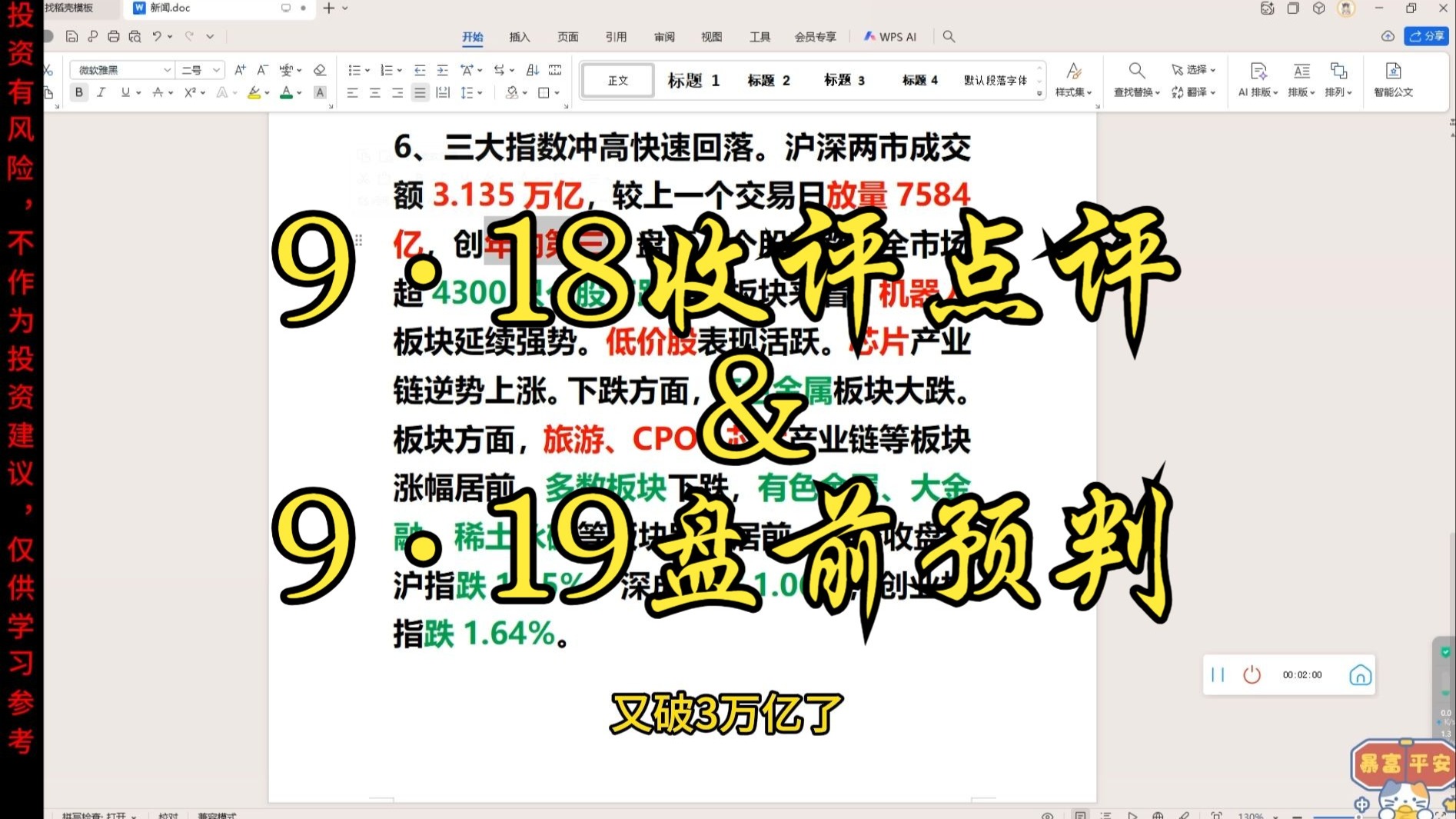Toggle Bold formatting button
1456x819 pixels.
(78, 92)
